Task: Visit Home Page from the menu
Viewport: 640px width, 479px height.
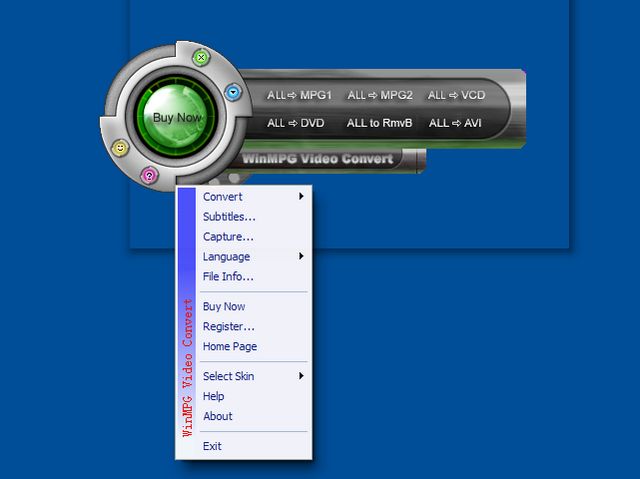Action: click(253, 346)
